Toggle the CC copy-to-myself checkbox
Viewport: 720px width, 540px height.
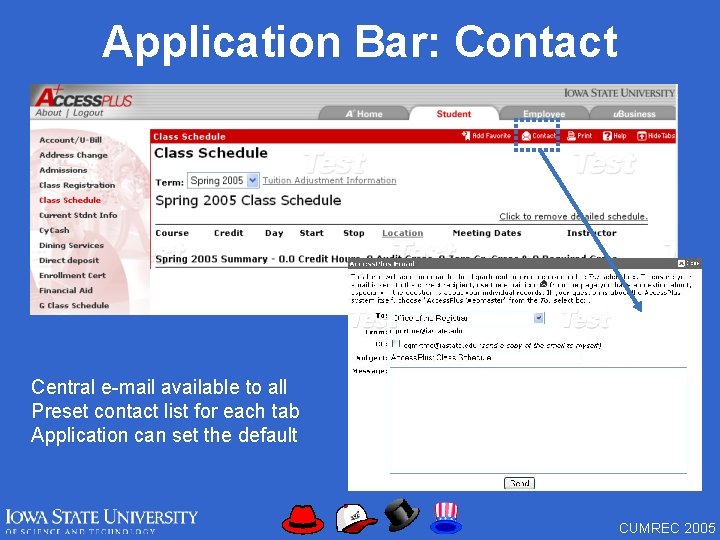click(396, 343)
